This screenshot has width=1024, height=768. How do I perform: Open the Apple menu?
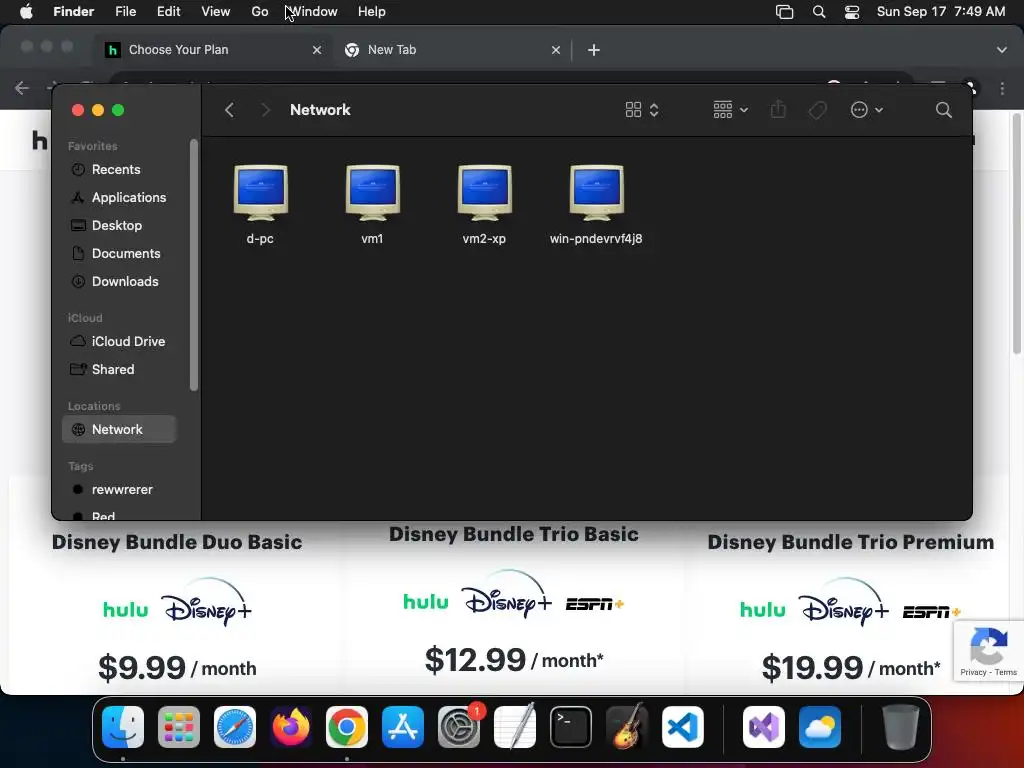pyautogui.click(x=26, y=12)
